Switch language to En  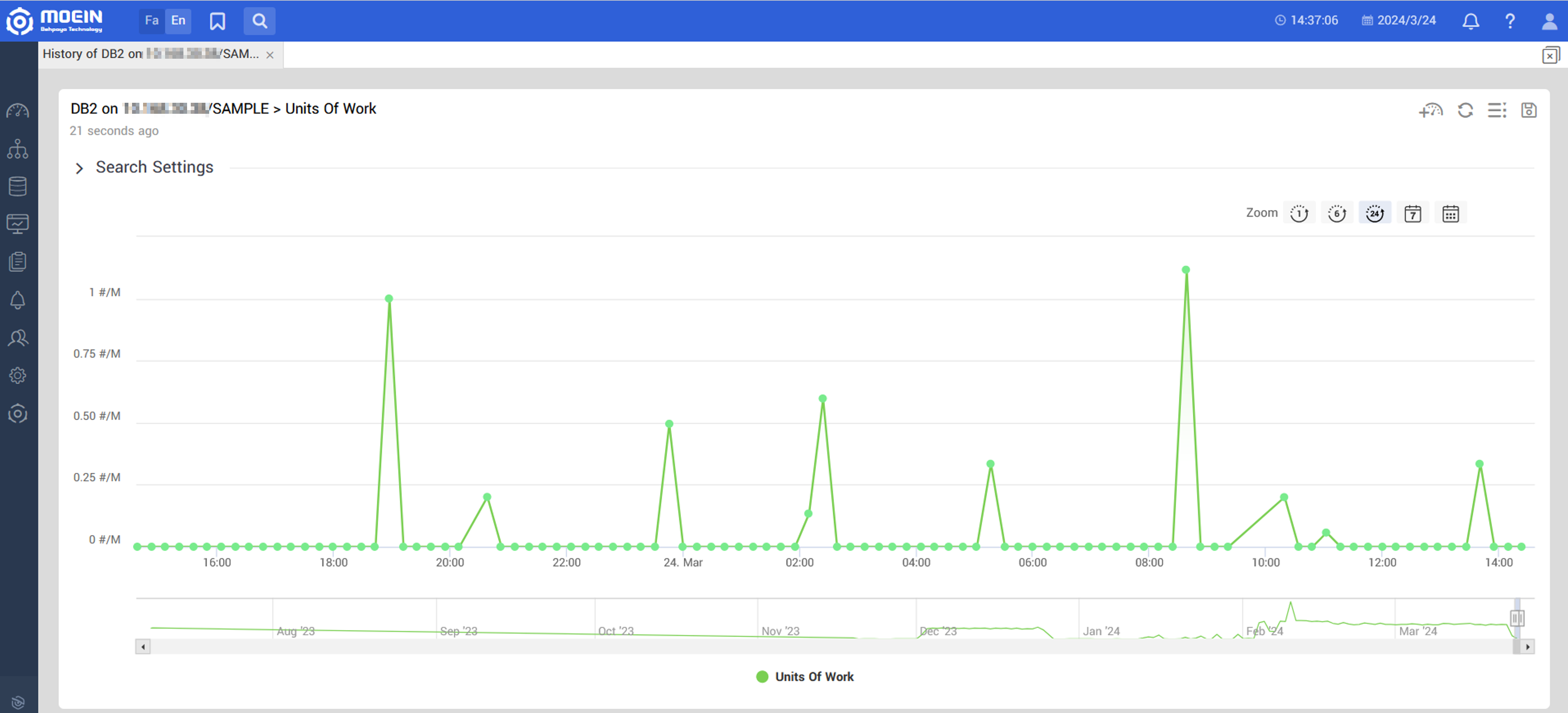[178, 20]
